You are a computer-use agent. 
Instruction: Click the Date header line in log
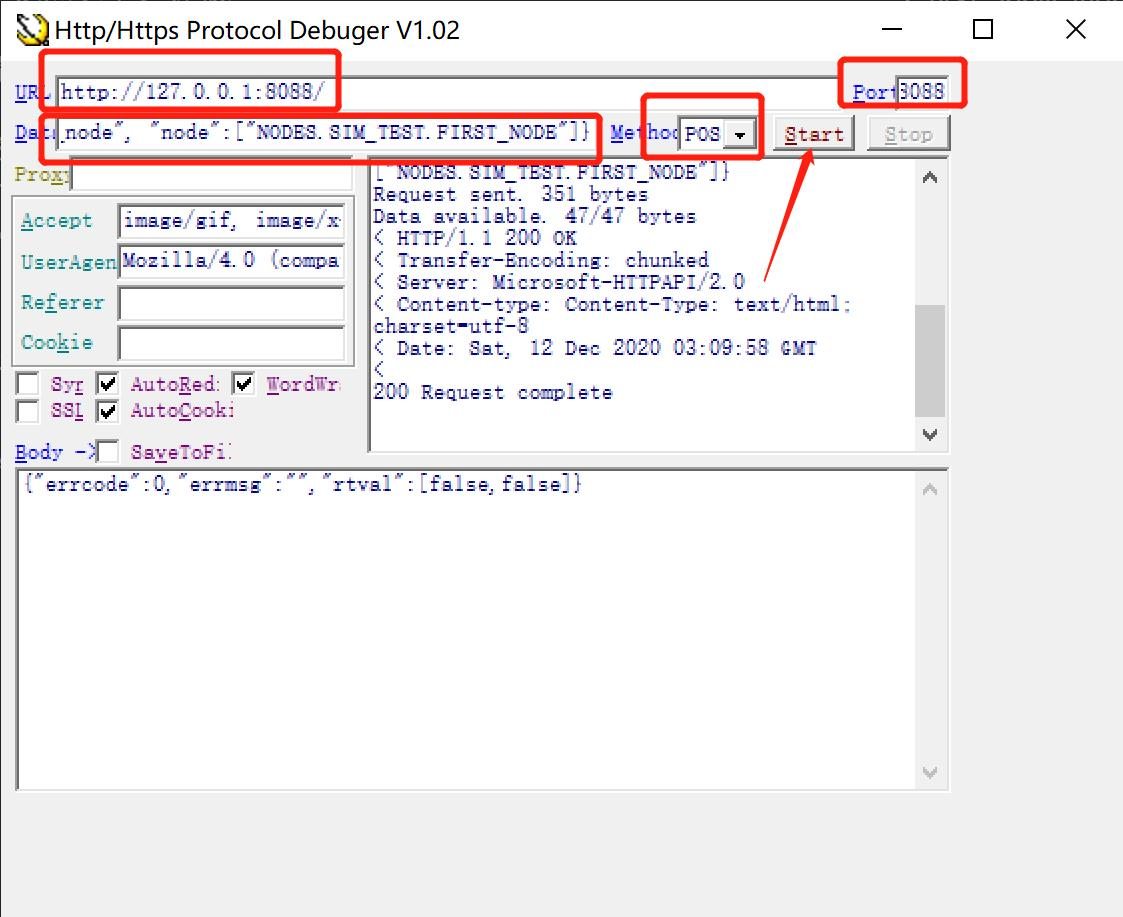click(x=594, y=349)
